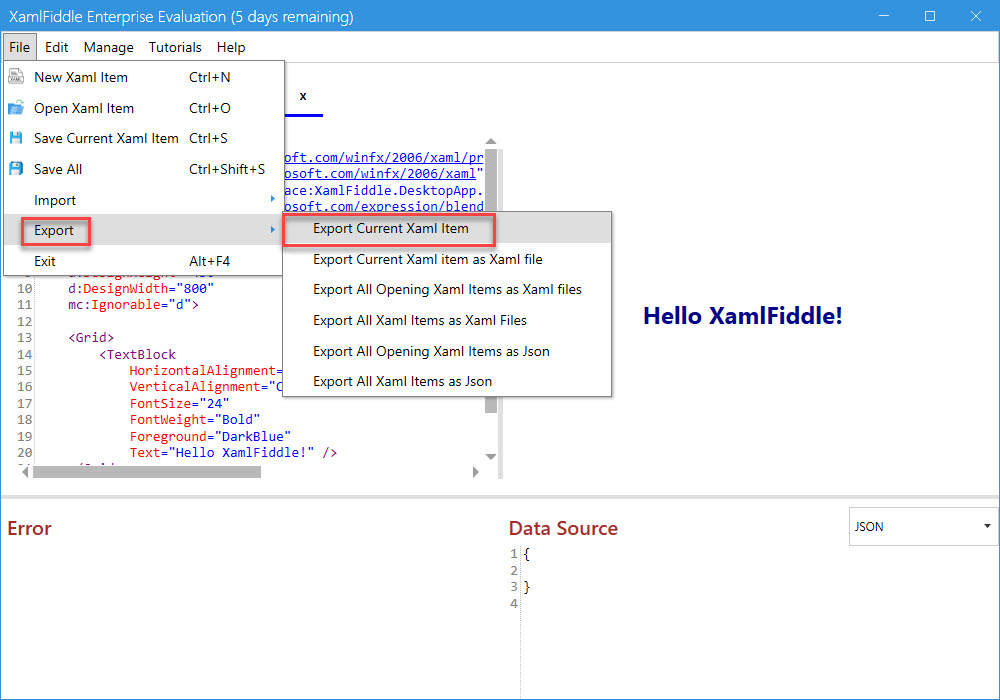Click the closing brace in Data Source editor
The height and width of the screenshot is (700, 1000).
pyautogui.click(x=526, y=587)
